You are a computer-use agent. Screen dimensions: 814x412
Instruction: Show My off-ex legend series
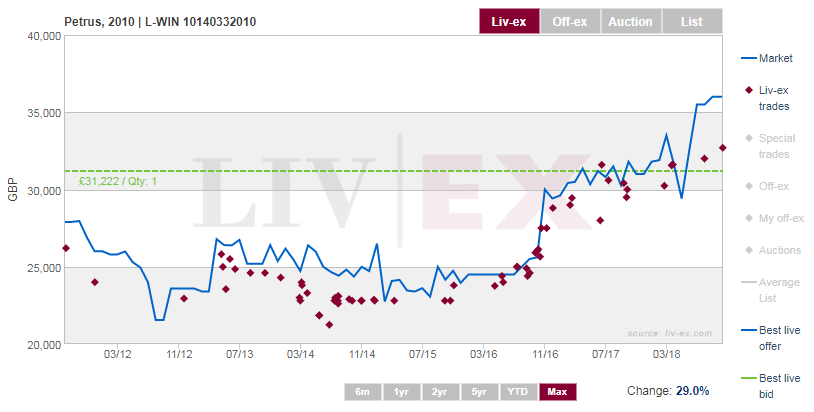[x=774, y=218]
